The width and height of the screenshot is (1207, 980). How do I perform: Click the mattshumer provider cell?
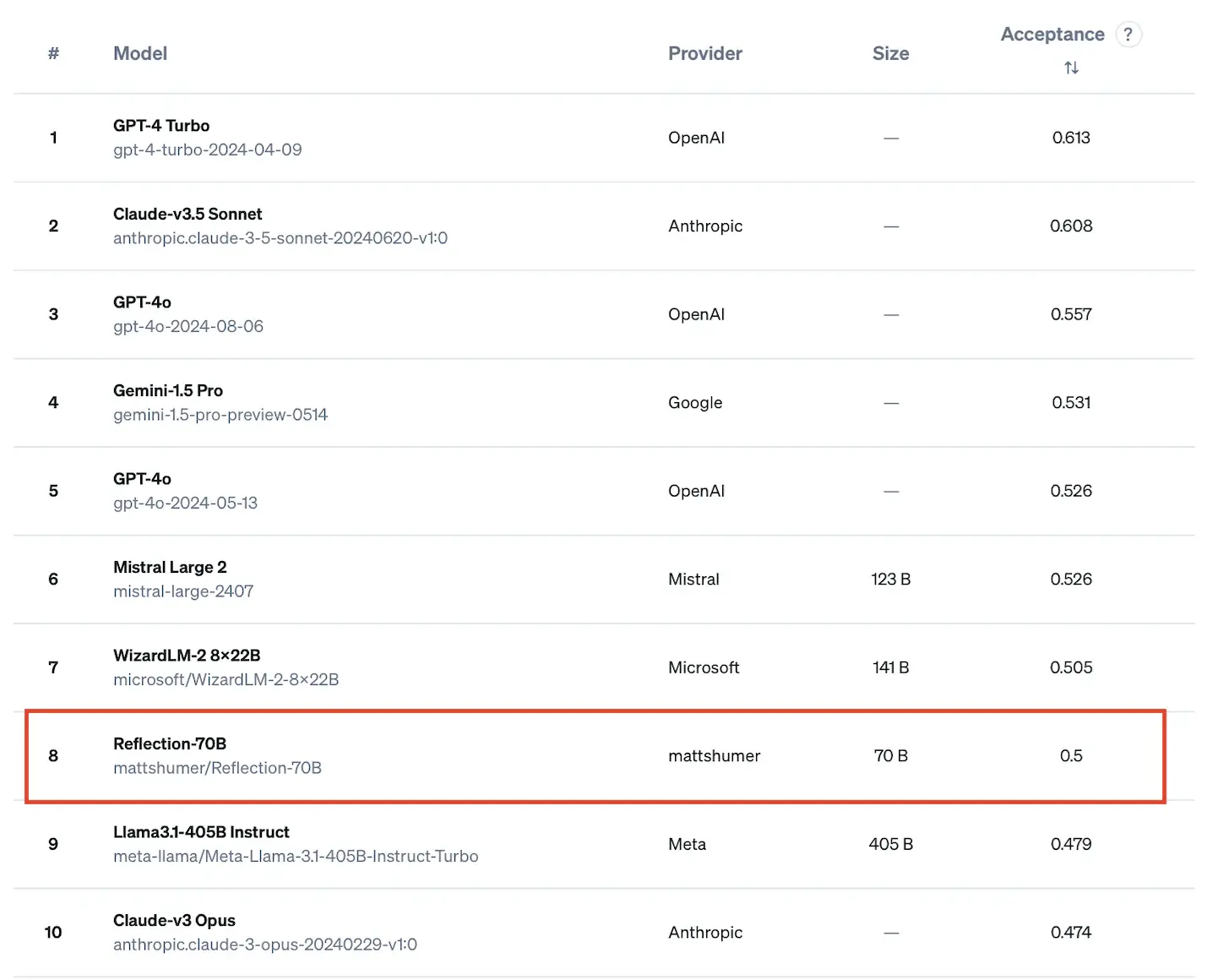pyautogui.click(x=714, y=756)
